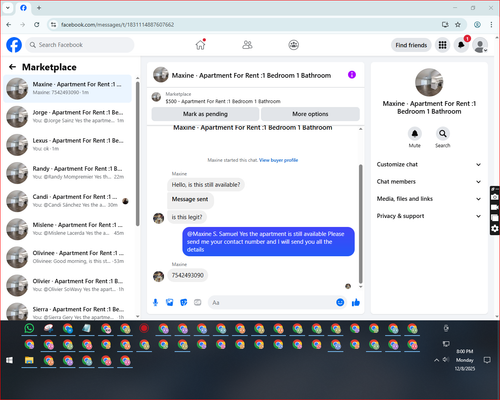Open the Maxine conversation in the list

click(x=68, y=88)
